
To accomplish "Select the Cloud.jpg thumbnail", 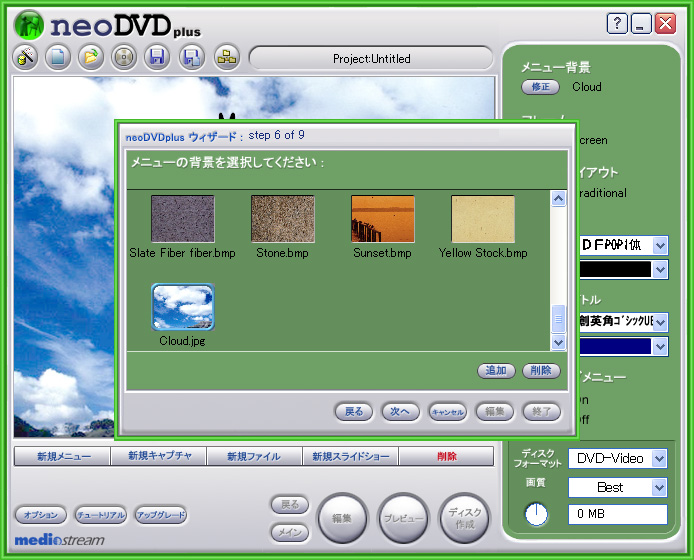I will point(183,307).
